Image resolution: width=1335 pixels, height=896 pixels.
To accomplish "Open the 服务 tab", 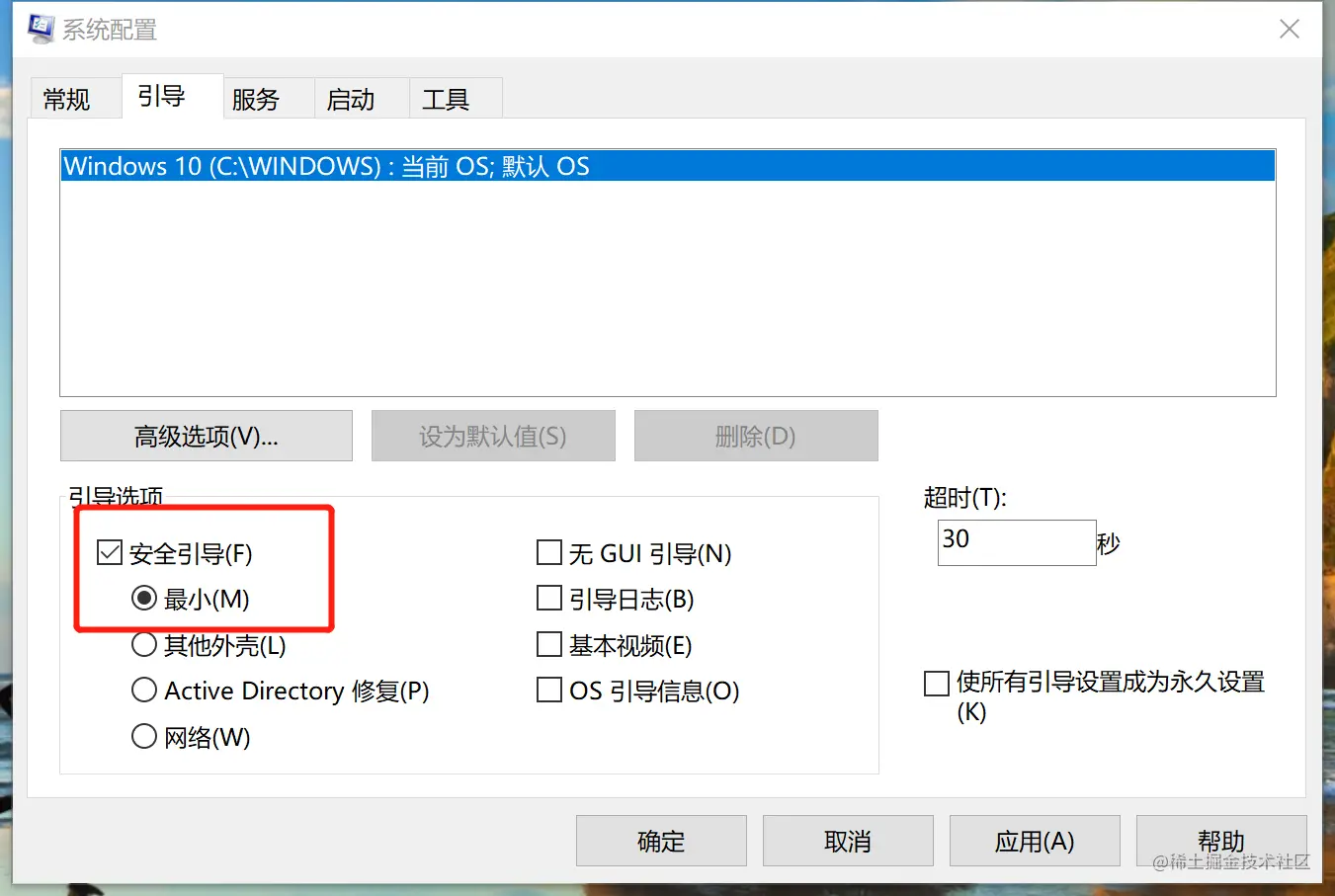I will pos(268,99).
